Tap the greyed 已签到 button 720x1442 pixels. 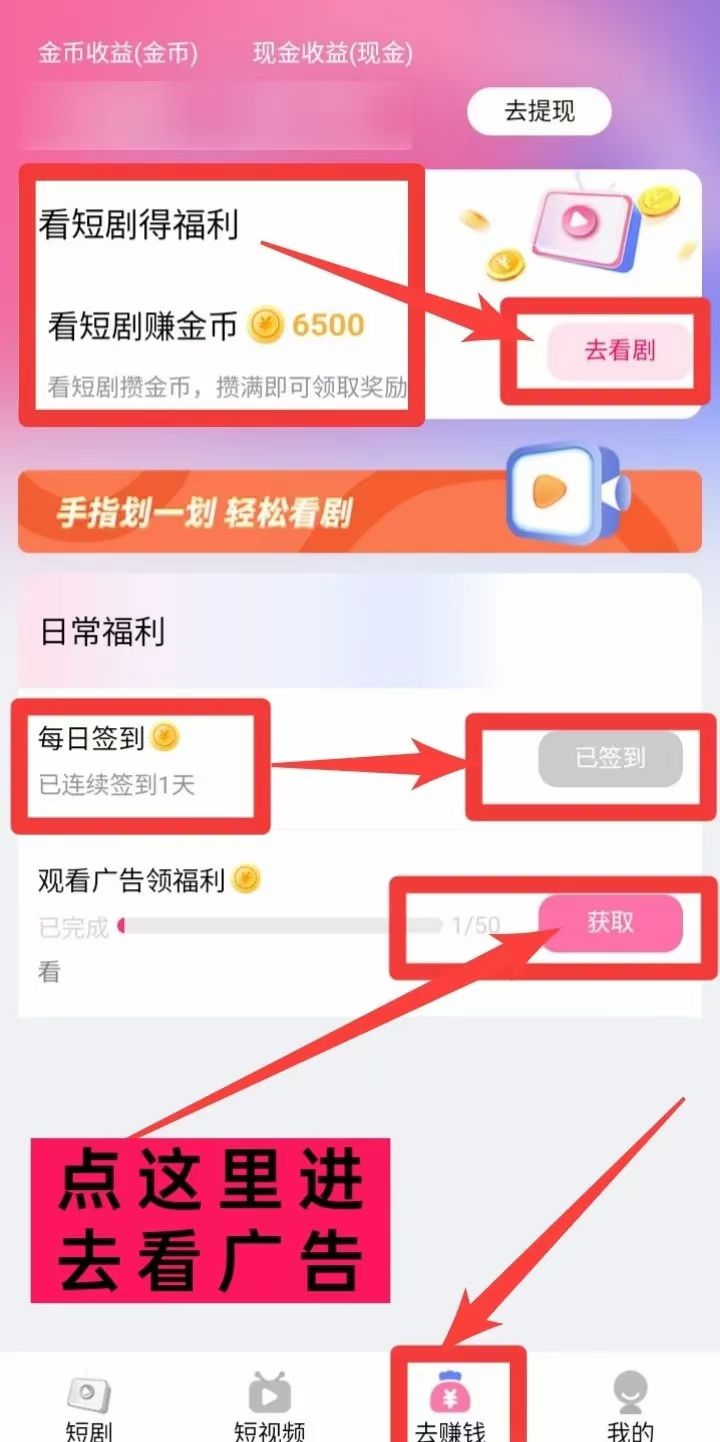pyautogui.click(x=611, y=759)
